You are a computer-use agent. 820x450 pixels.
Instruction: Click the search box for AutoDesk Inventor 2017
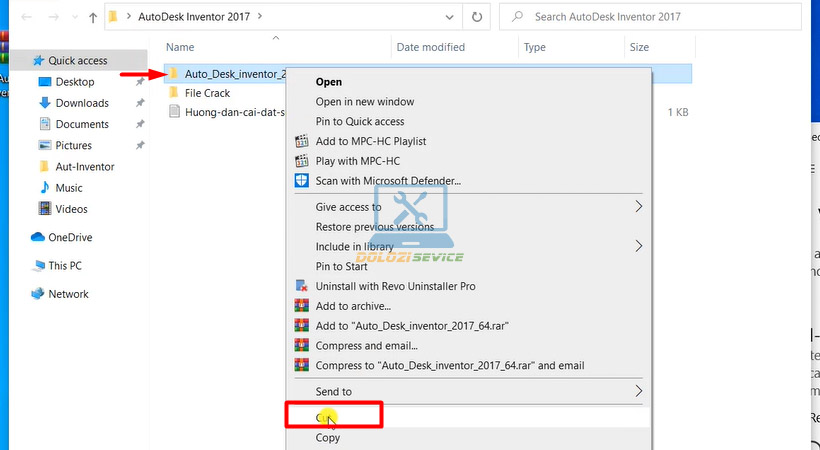pyautogui.click(x=650, y=17)
